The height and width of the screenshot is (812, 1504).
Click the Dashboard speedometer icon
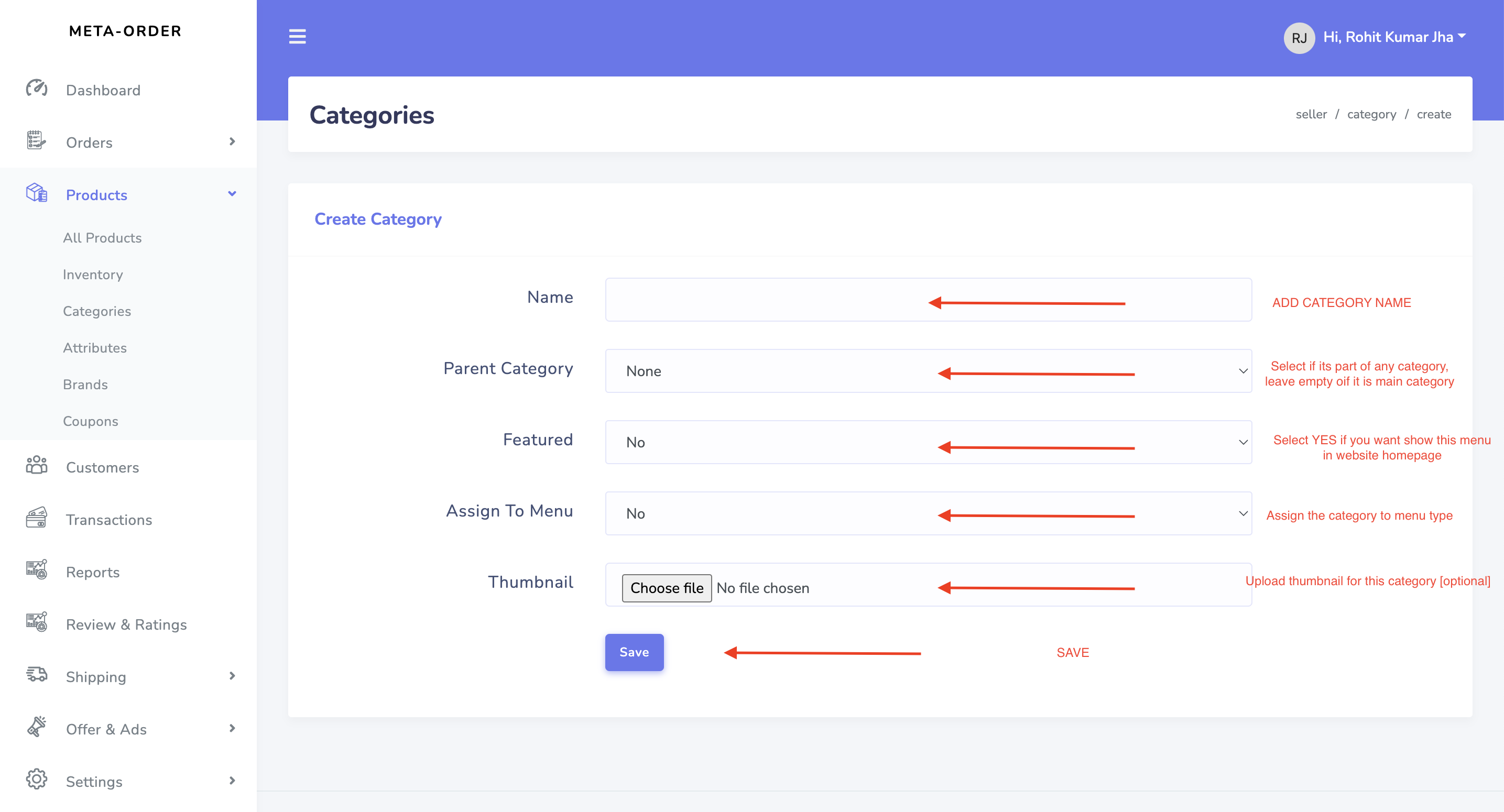(x=36, y=89)
